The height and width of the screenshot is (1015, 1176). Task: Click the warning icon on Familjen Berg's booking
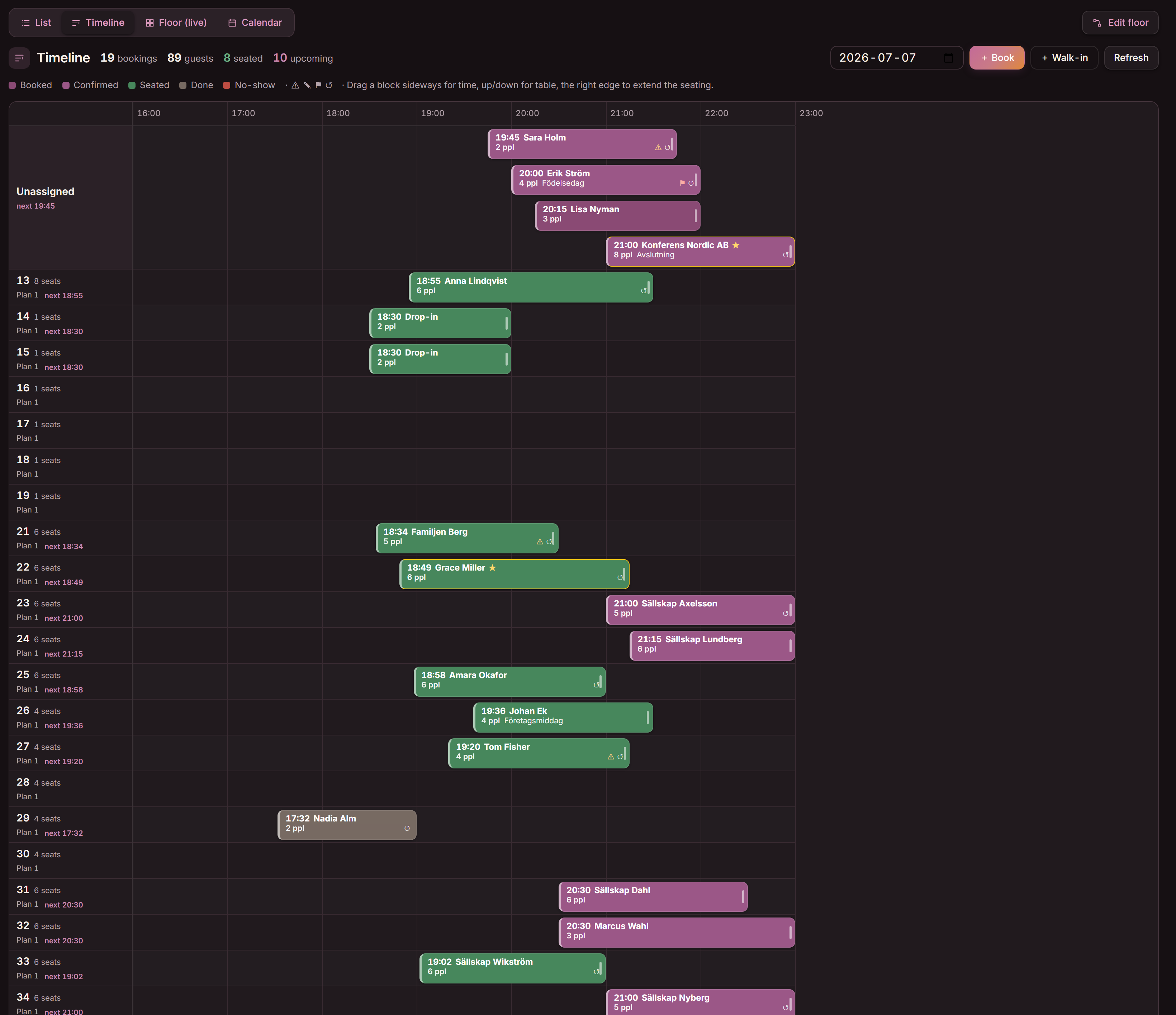click(540, 542)
